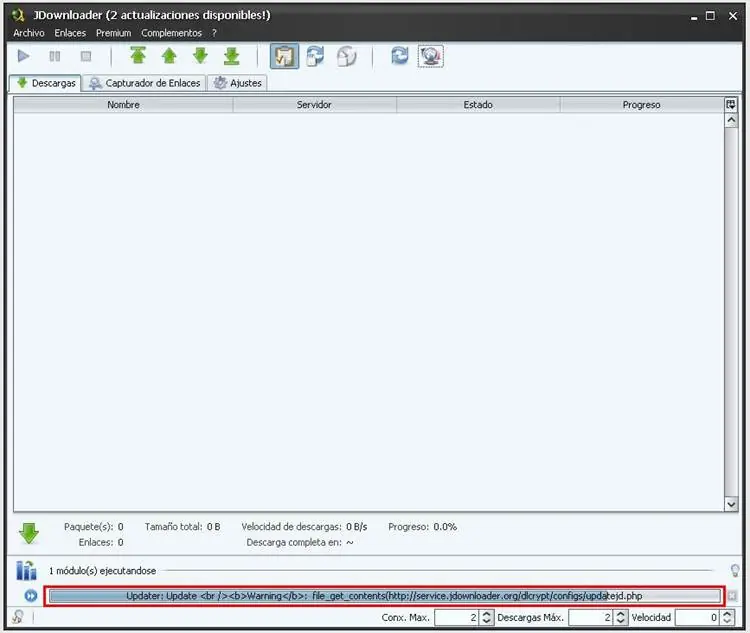Click the search icon in bottom-left status bar

[x=18, y=617]
